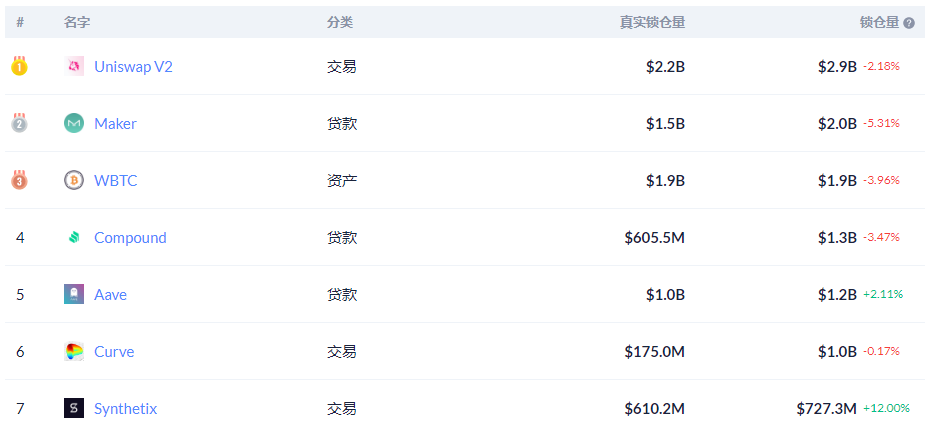Click the Curve rainbow logo icon

click(74, 352)
